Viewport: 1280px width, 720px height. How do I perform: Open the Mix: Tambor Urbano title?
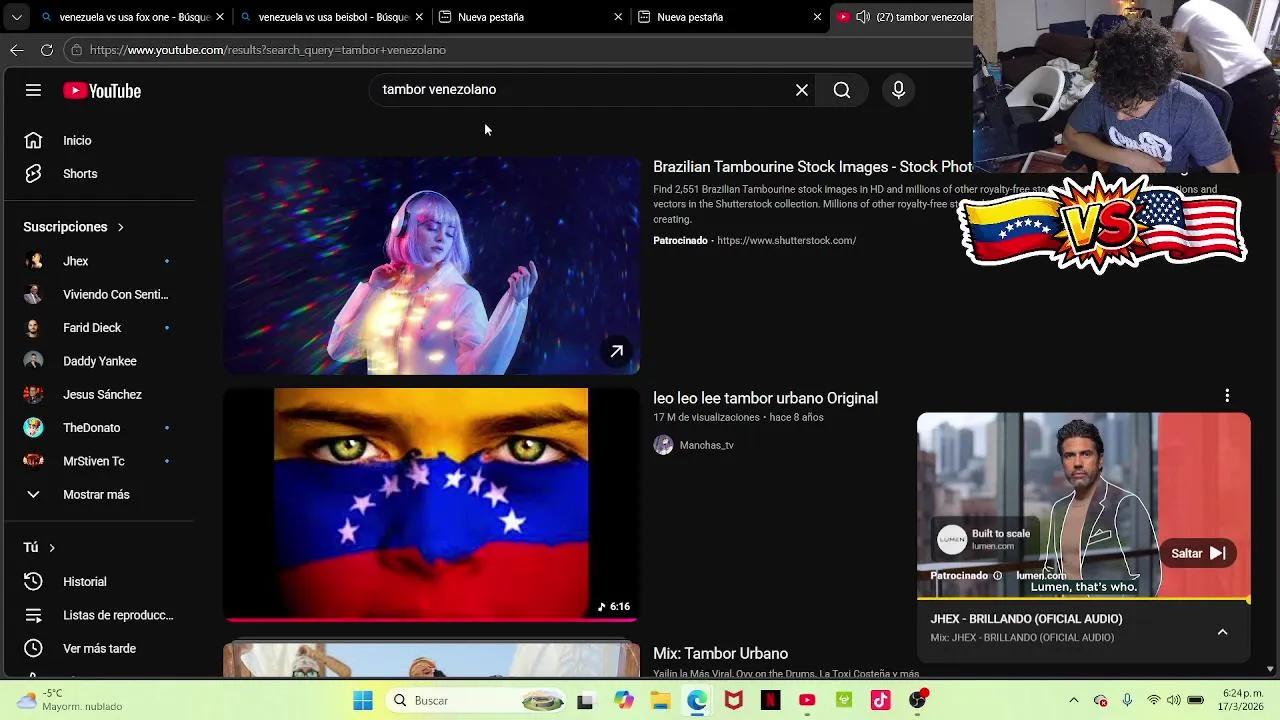pos(720,654)
